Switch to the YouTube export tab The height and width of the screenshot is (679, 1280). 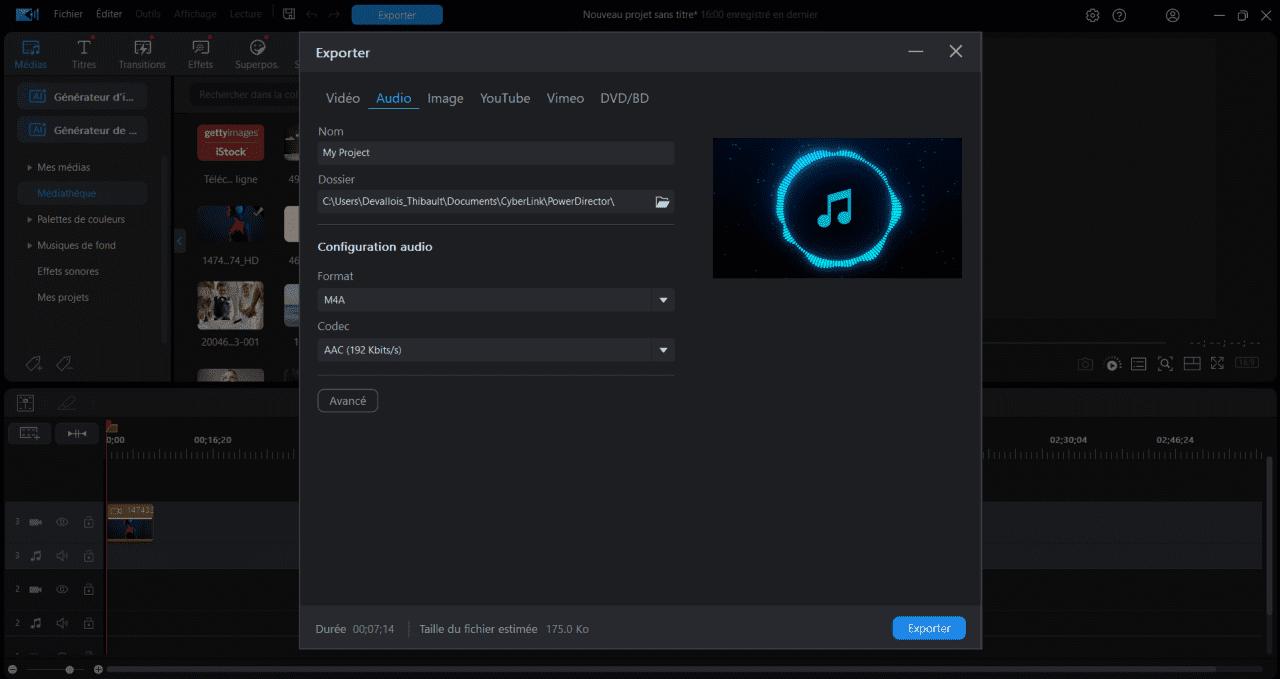point(505,98)
